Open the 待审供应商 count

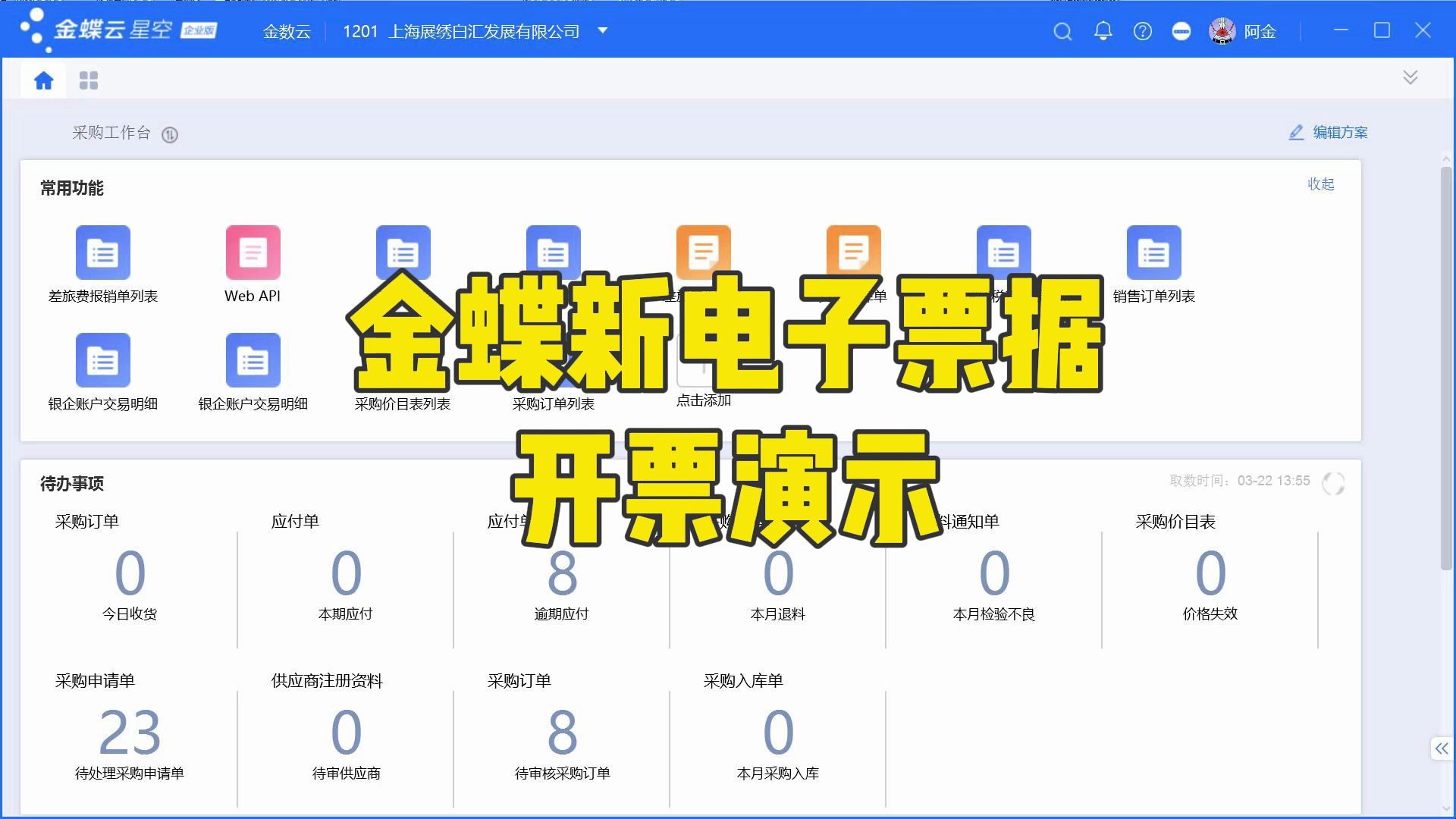pos(346,733)
